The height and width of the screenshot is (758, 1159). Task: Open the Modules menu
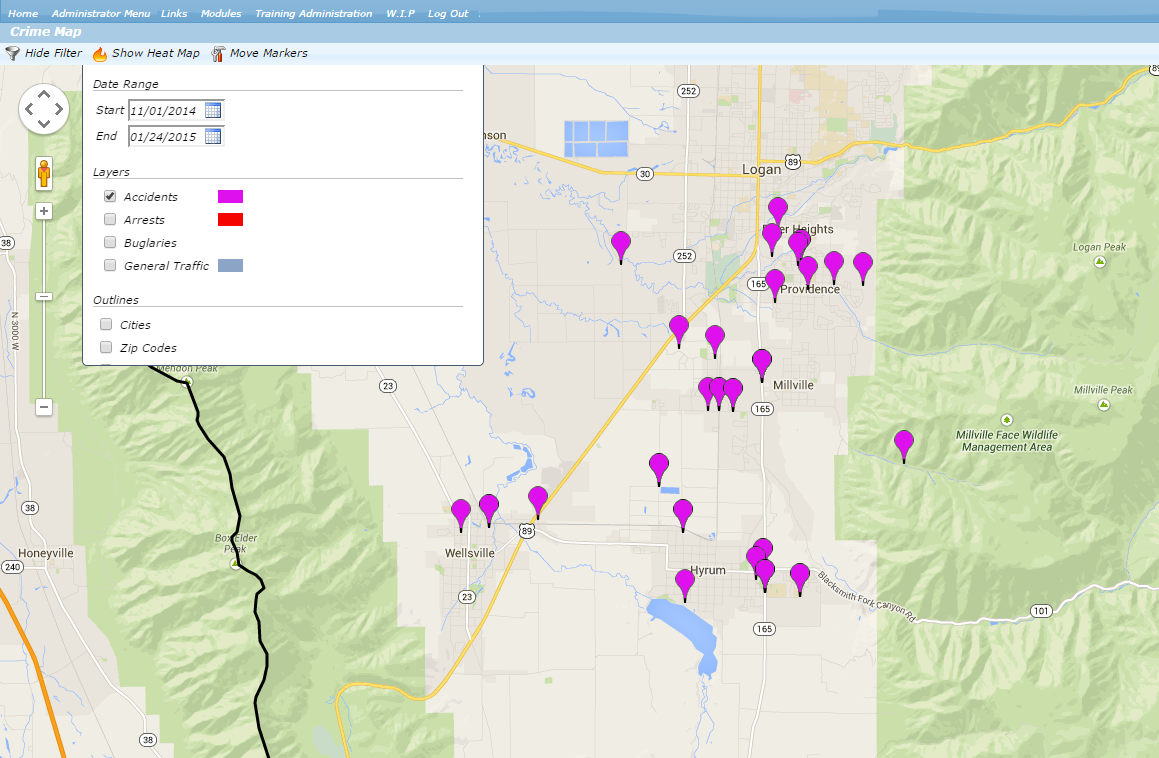pyautogui.click(x=221, y=14)
